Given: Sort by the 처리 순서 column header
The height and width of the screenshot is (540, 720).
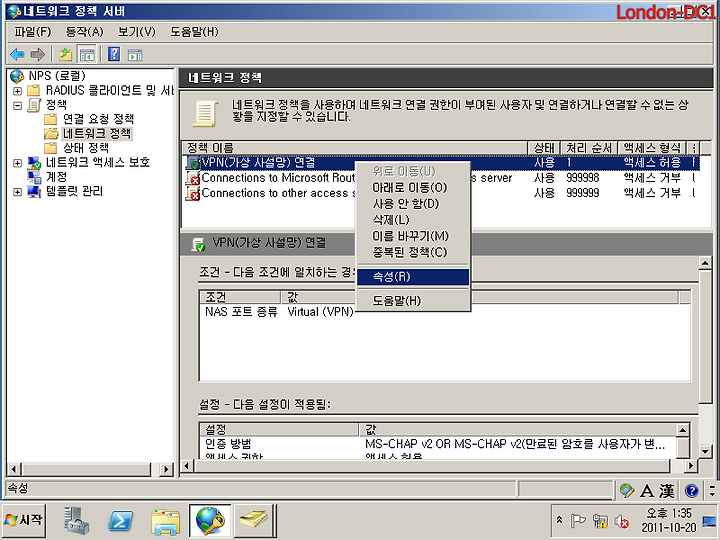Looking at the screenshot, I should pyautogui.click(x=589, y=148).
